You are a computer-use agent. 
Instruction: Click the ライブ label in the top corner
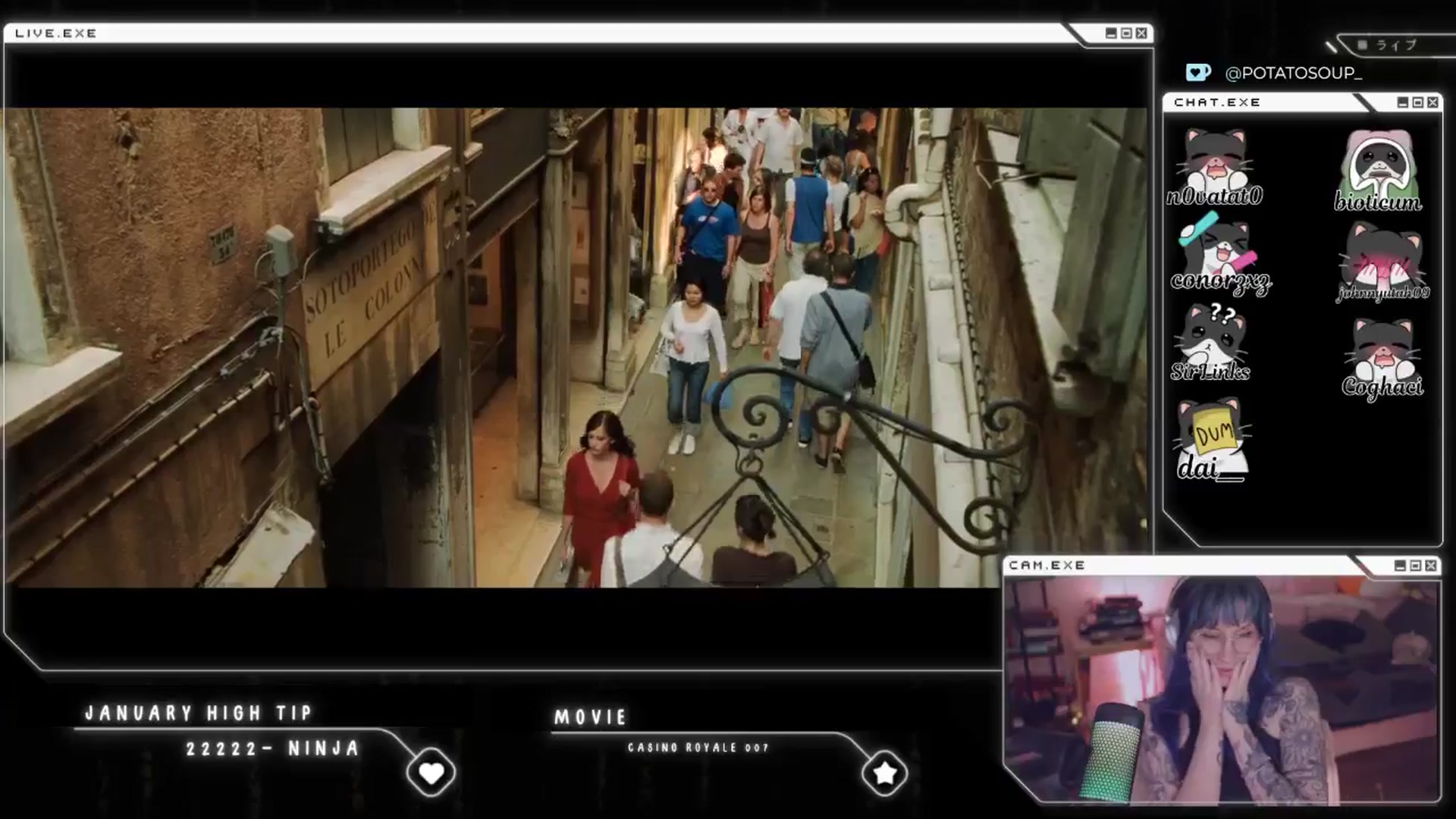[x=1397, y=45]
